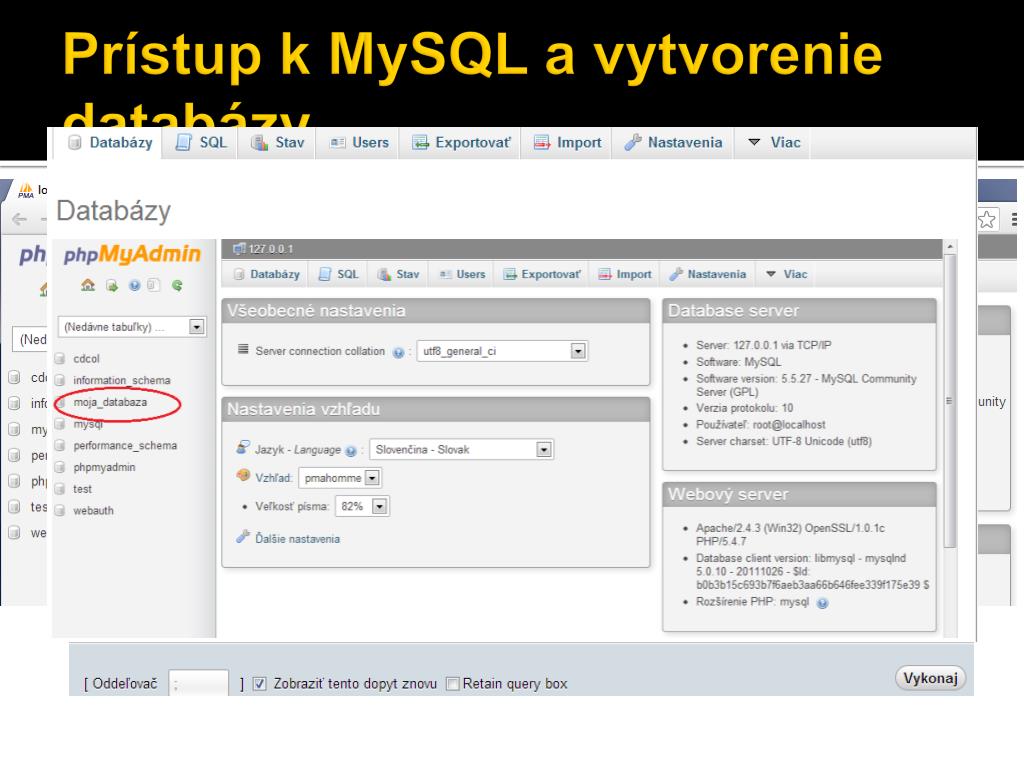Click the Vykonaj button

tap(930, 679)
